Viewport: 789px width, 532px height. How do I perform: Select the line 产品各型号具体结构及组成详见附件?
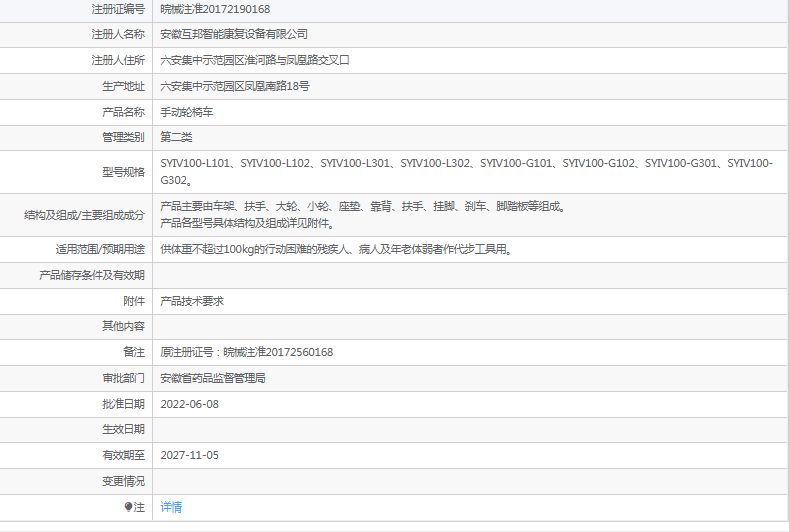(248, 223)
